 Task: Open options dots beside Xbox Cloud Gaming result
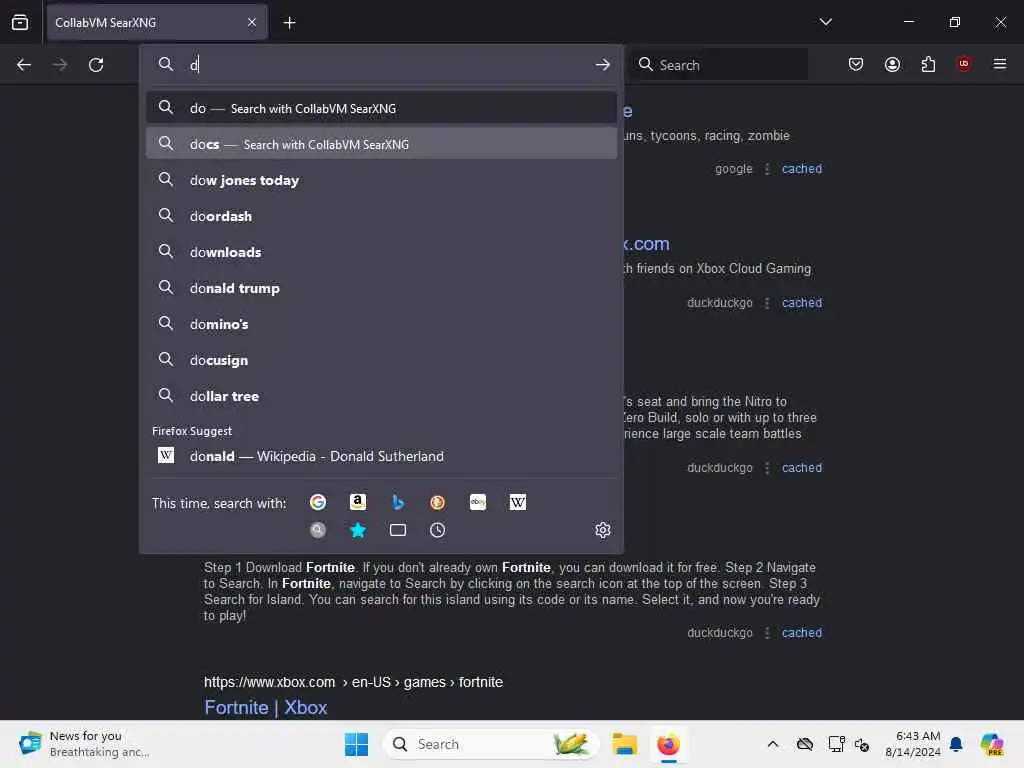coord(767,302)
